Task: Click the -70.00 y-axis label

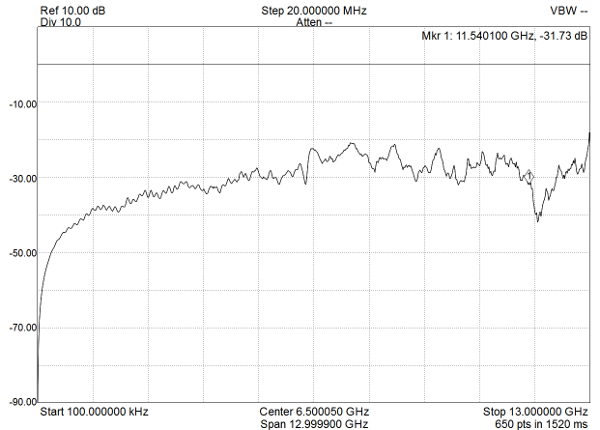Action: click(23, 328)
